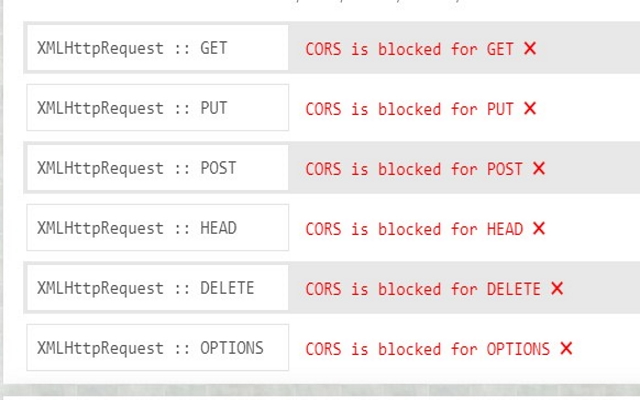Click the red X icon beside DELETE status

[557, 288]
